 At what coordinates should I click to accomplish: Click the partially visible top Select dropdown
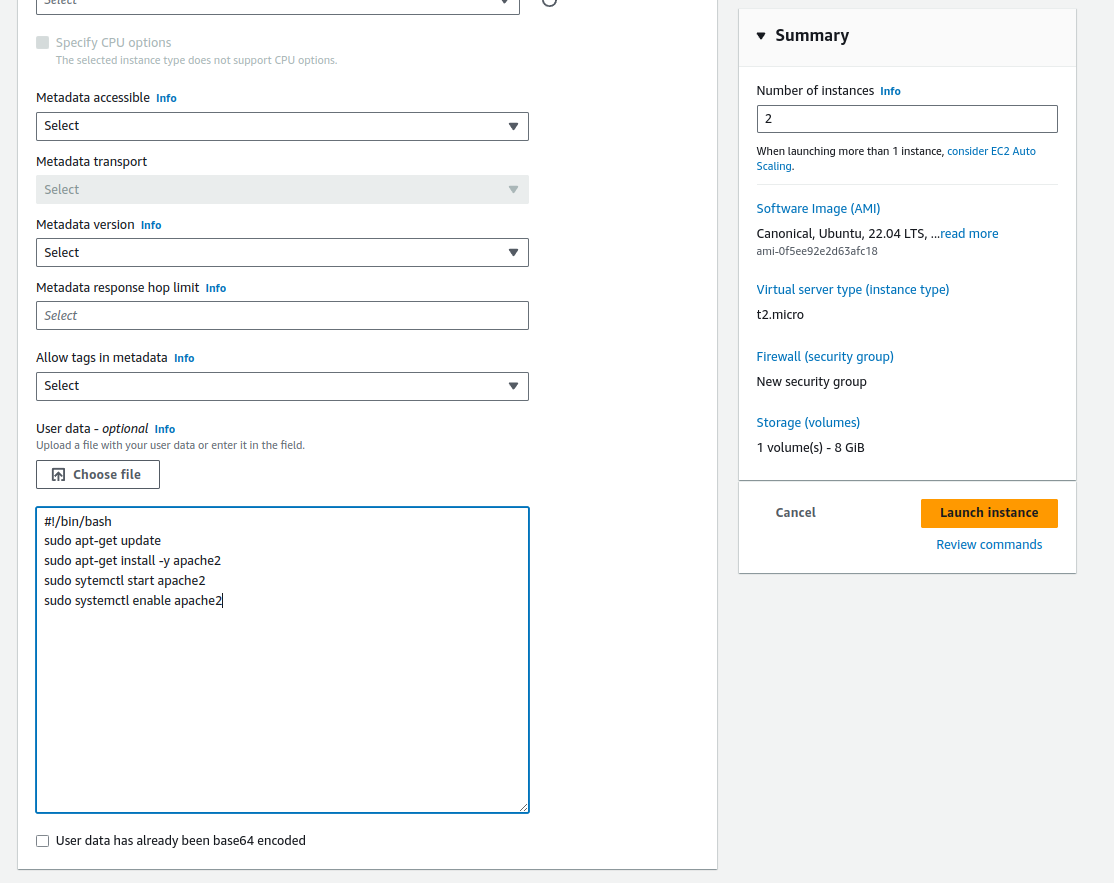(x=278, y=6)
